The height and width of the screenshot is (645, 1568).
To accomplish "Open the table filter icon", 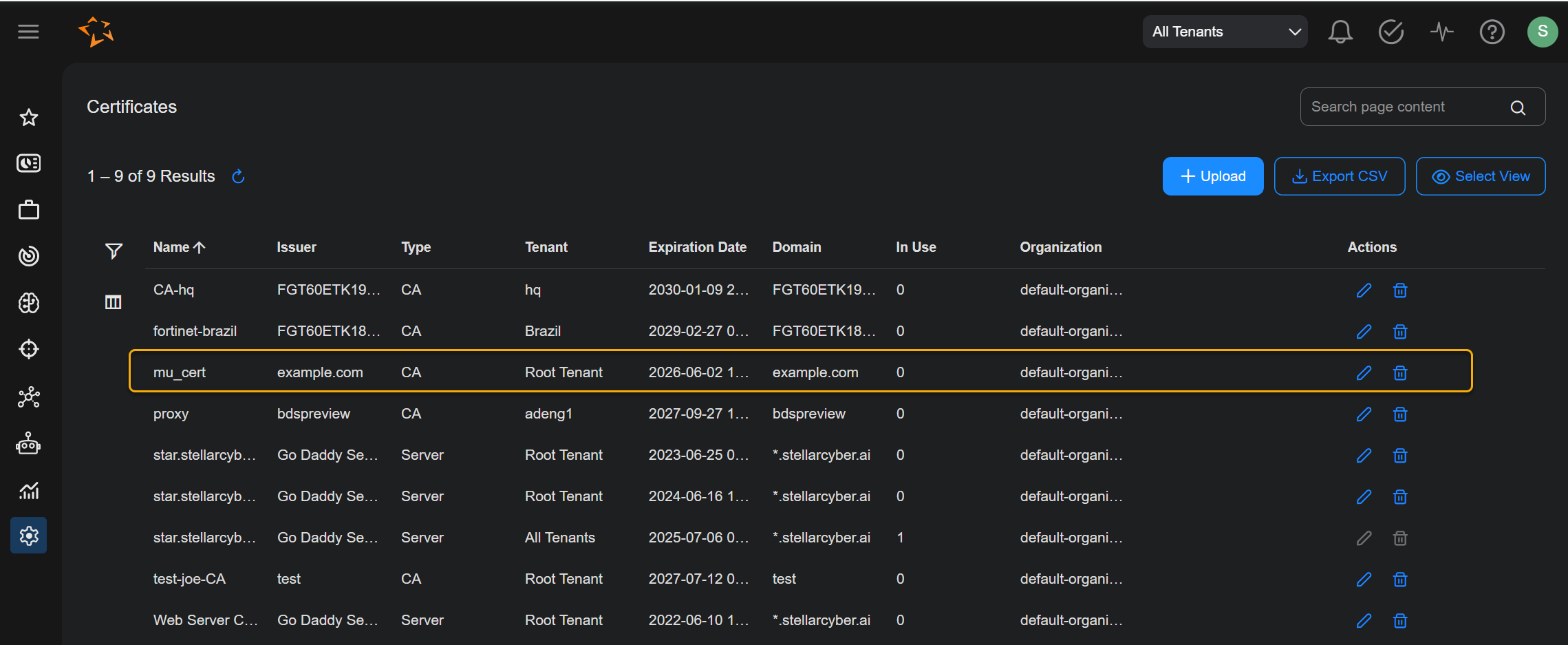I will 113,251.
